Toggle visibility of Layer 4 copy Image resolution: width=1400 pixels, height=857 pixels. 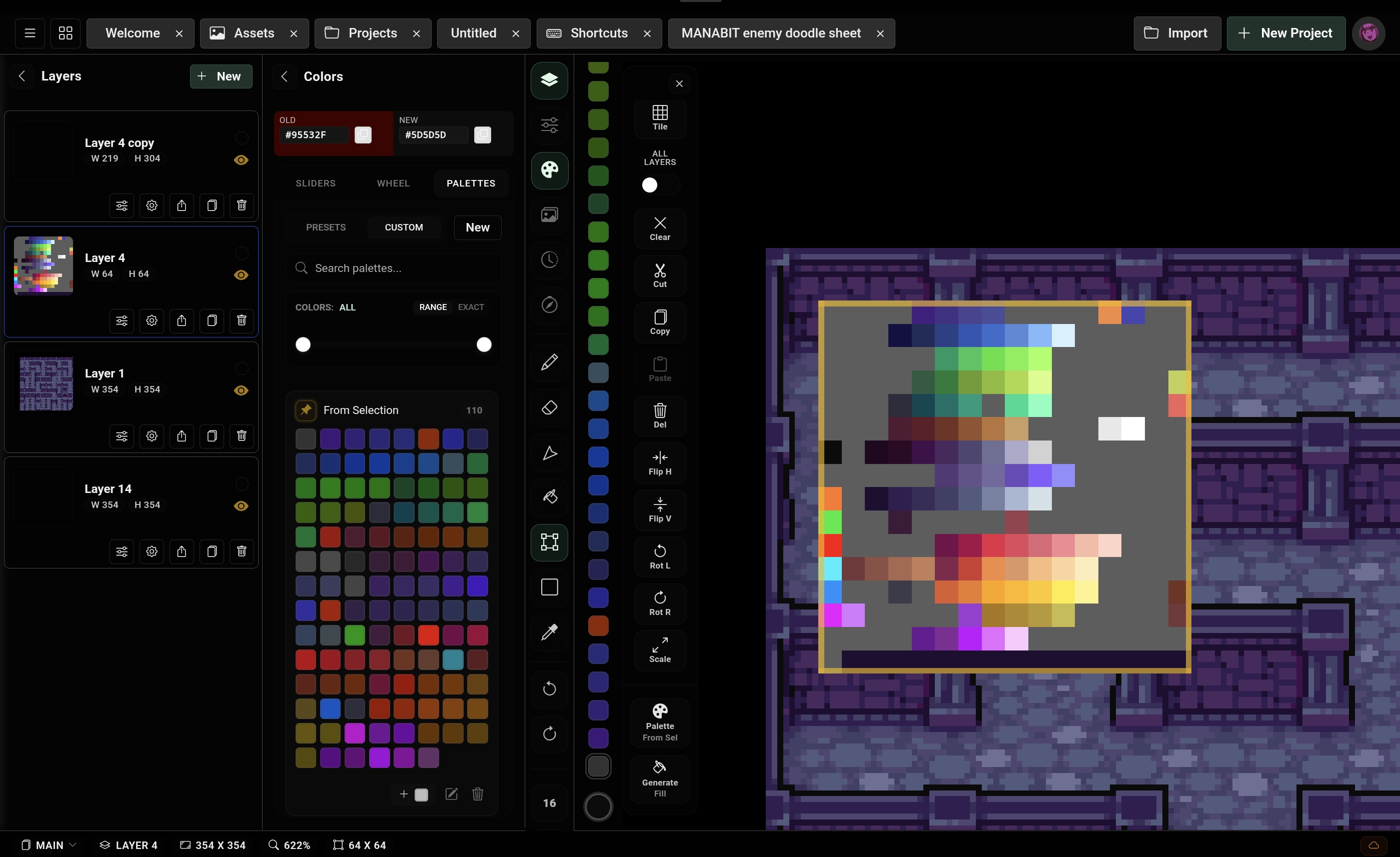[x=241, y=159]
